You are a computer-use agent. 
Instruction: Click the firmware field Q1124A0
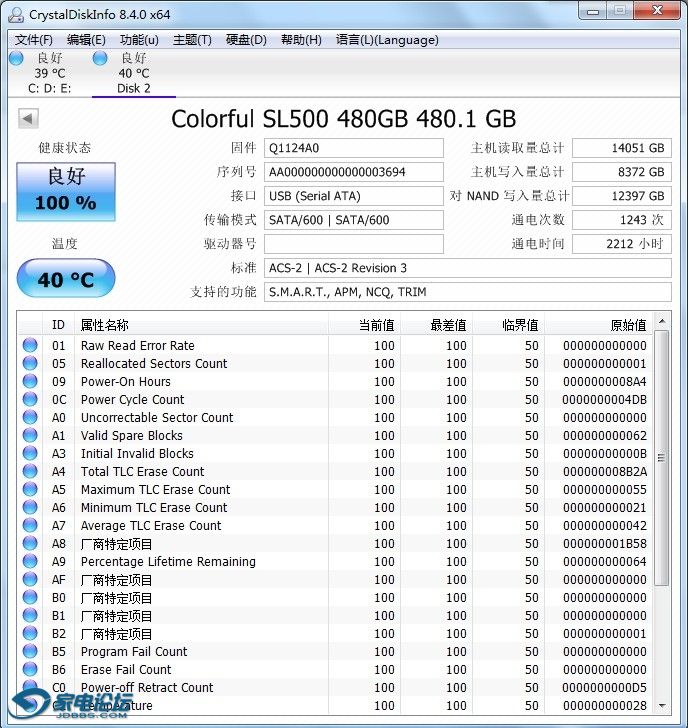pos(354,148)
